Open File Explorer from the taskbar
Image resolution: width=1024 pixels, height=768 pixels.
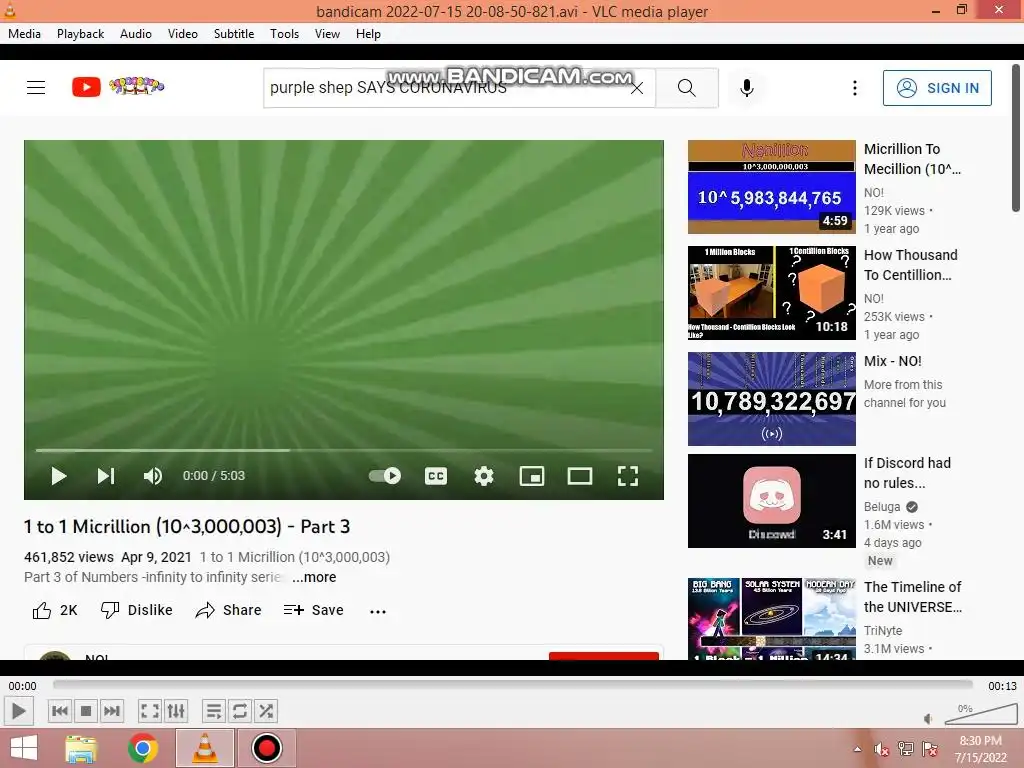[x=81, y=748]
